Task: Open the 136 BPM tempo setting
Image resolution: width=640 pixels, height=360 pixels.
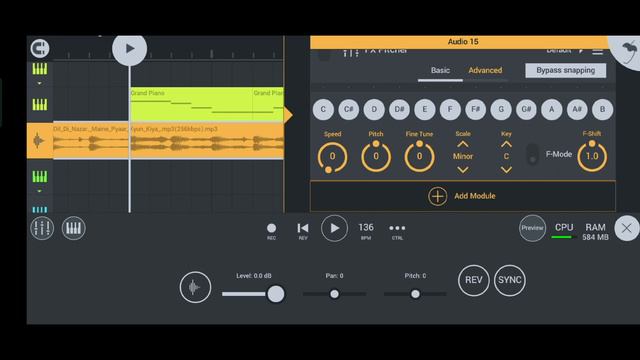Action: (x=366, y=231)
